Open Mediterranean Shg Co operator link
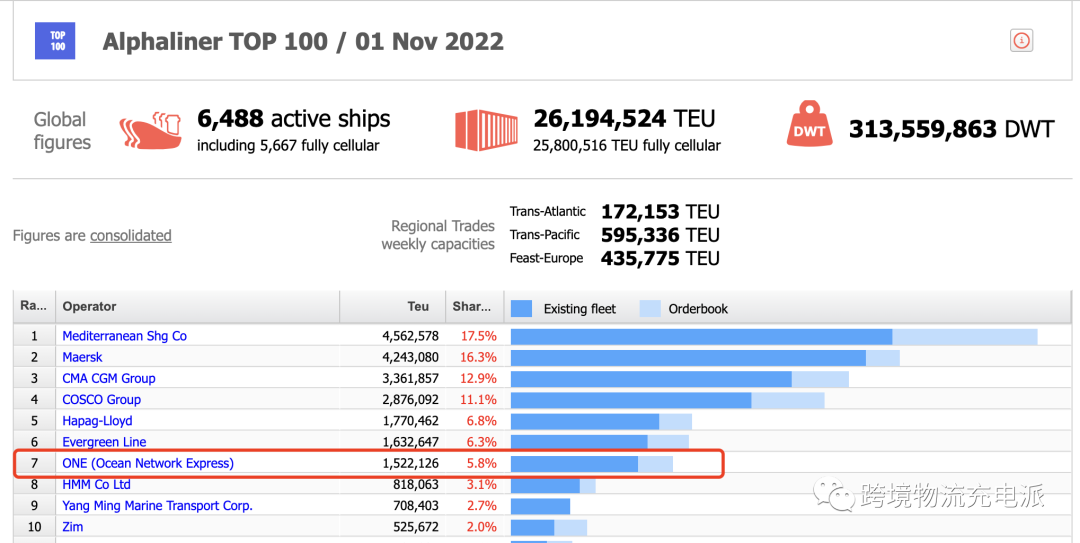This screenshot has height=543, width=1080. click(x=124, y=336)
